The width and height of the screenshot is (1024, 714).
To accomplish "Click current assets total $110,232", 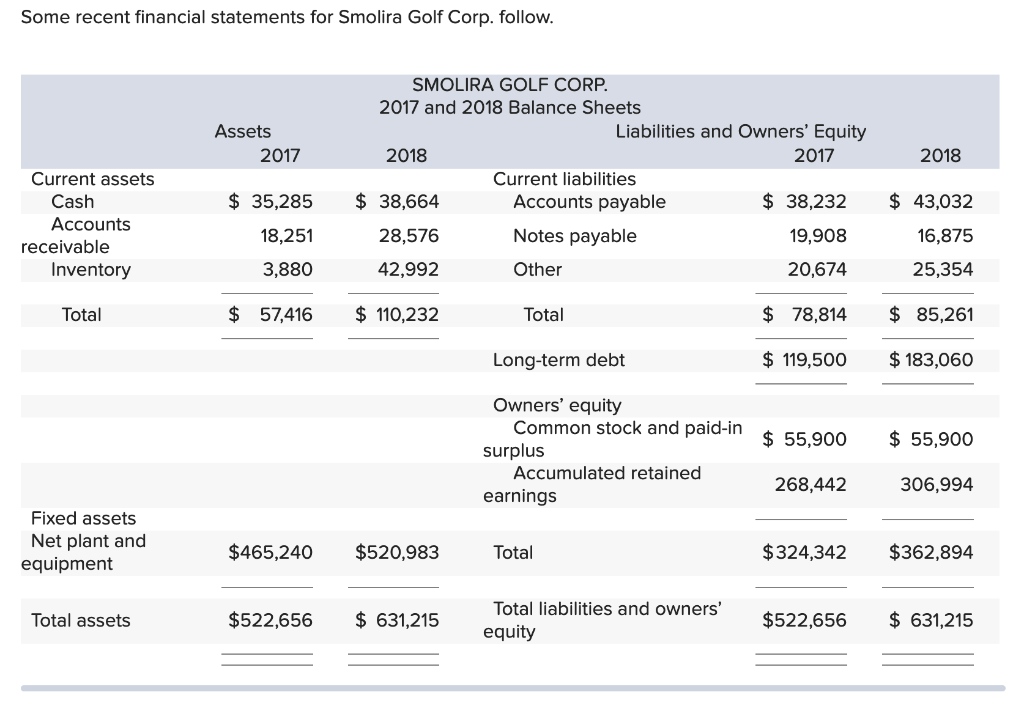I will [x=397, y=315].
